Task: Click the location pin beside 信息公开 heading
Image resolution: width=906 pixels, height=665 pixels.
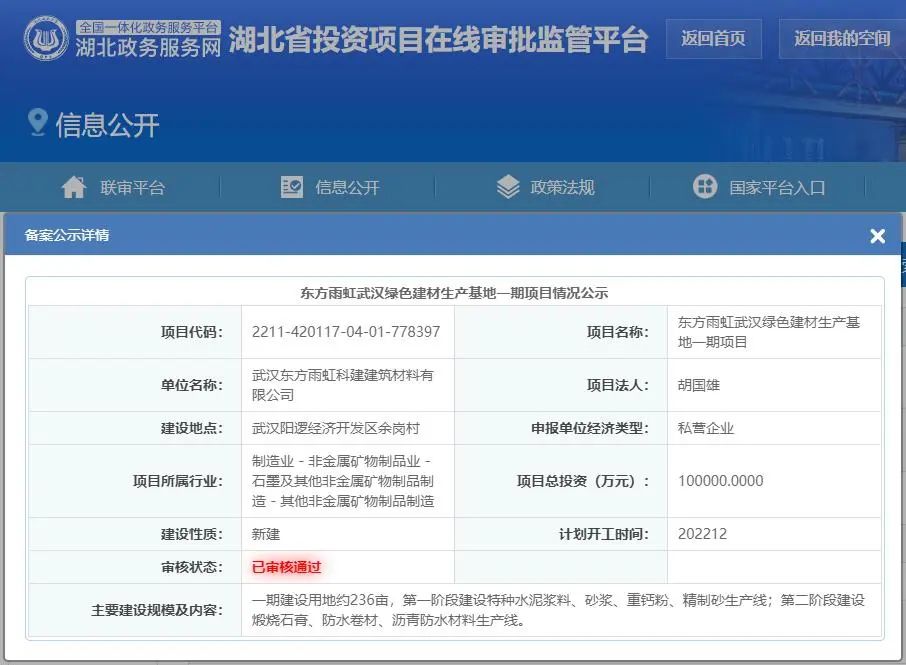Action: [x=38, y=122]
